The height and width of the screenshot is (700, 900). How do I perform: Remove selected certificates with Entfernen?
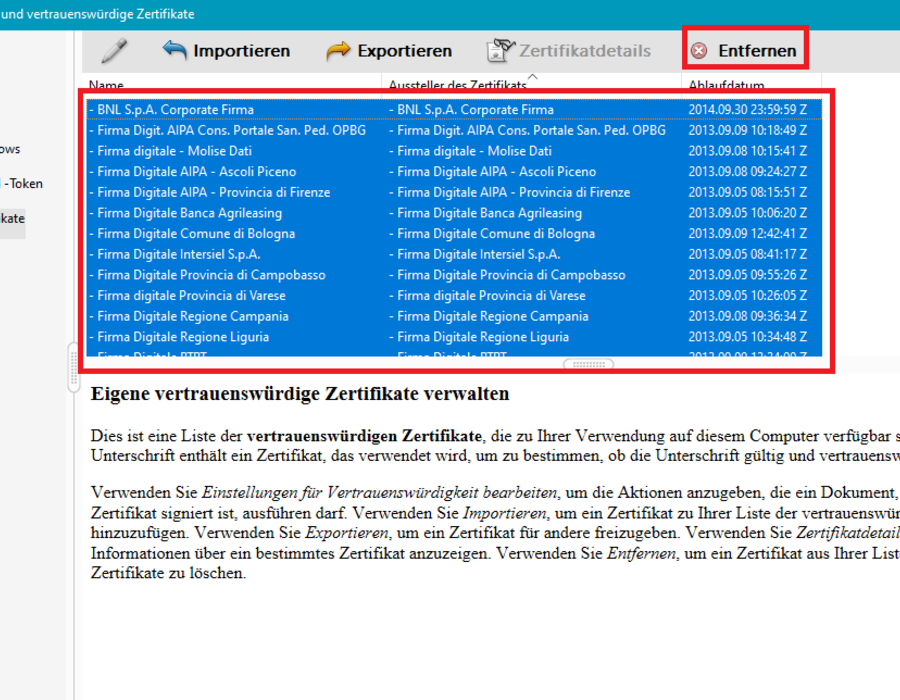point(757,50)
